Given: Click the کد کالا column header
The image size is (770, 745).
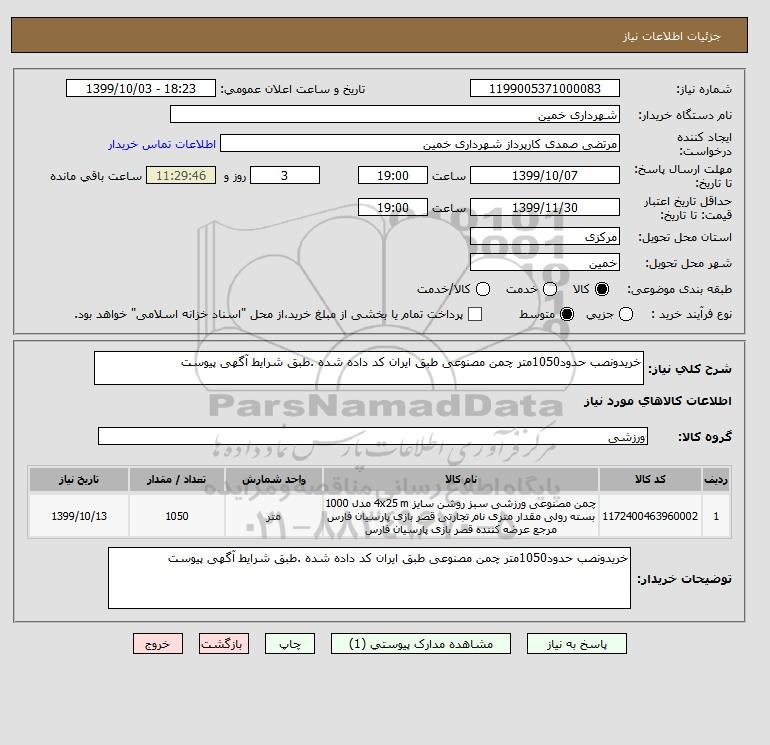Looking at the screenshot, I should [650, 479].
